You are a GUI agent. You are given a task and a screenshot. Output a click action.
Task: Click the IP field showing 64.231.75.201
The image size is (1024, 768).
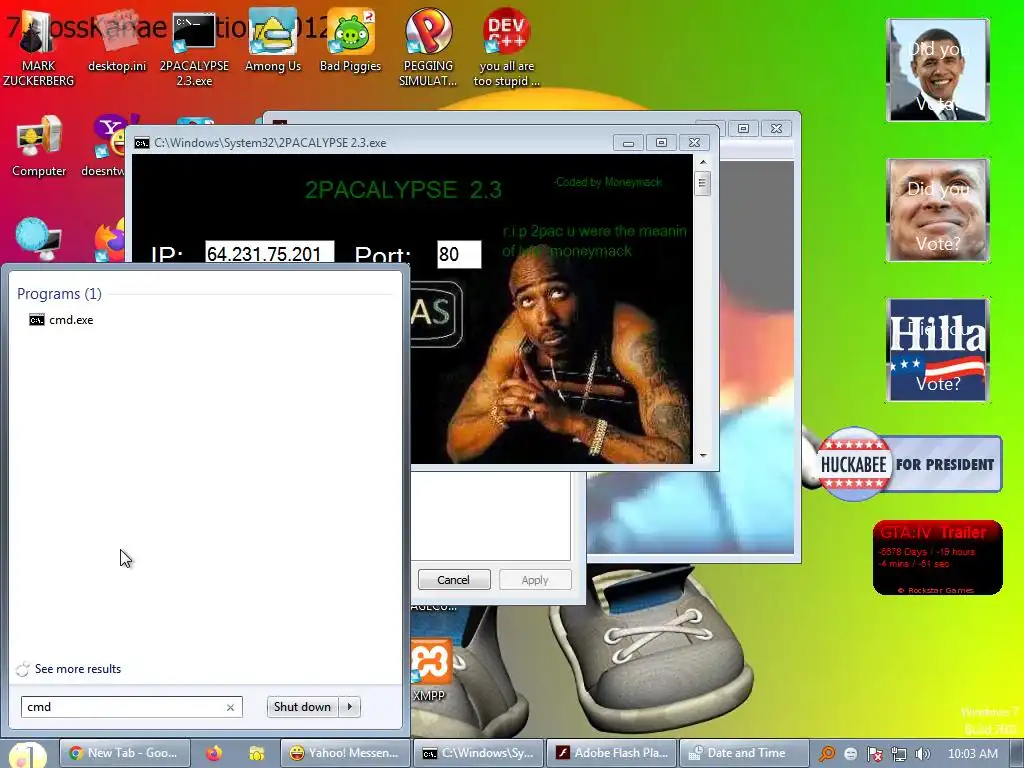coord(269,252)
